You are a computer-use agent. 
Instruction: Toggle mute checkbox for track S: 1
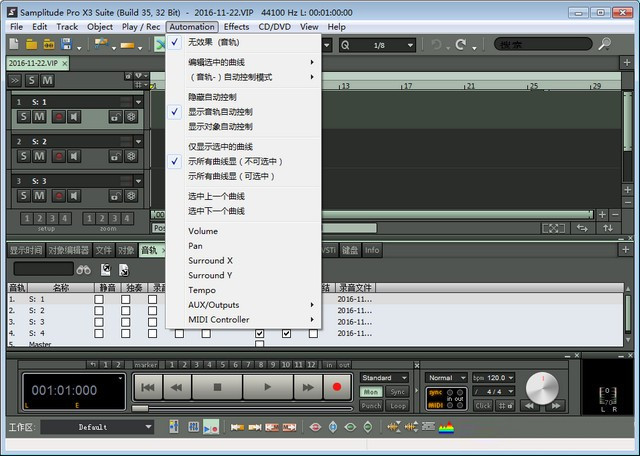(99, 299)
